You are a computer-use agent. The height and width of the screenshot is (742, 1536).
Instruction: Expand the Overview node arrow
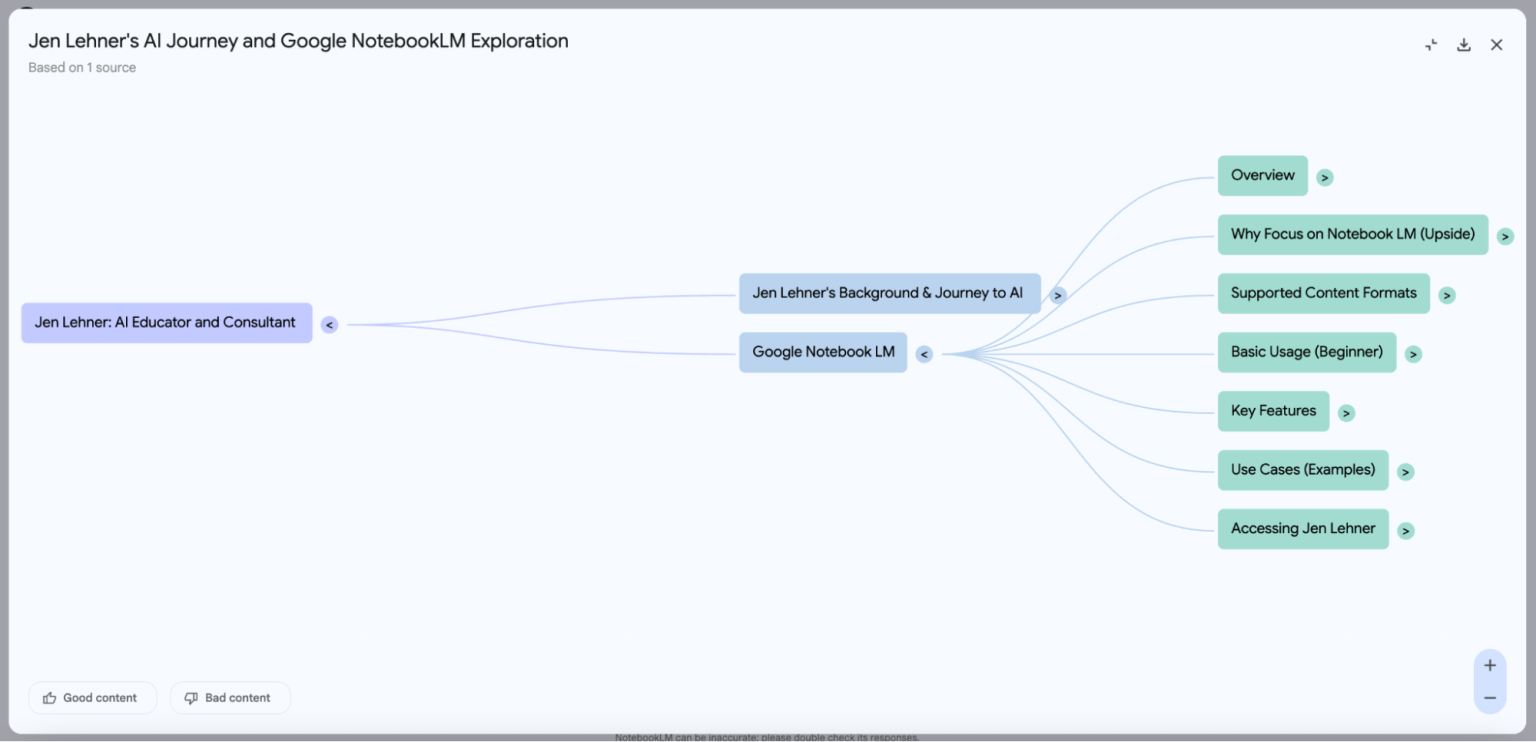(x=1325, y=178)
